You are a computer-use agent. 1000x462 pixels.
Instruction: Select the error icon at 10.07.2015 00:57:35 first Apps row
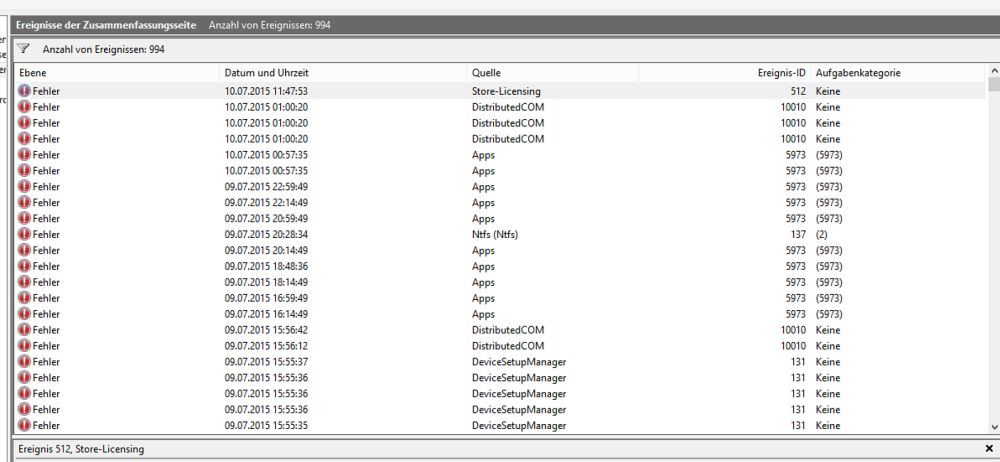click(24, 154)
